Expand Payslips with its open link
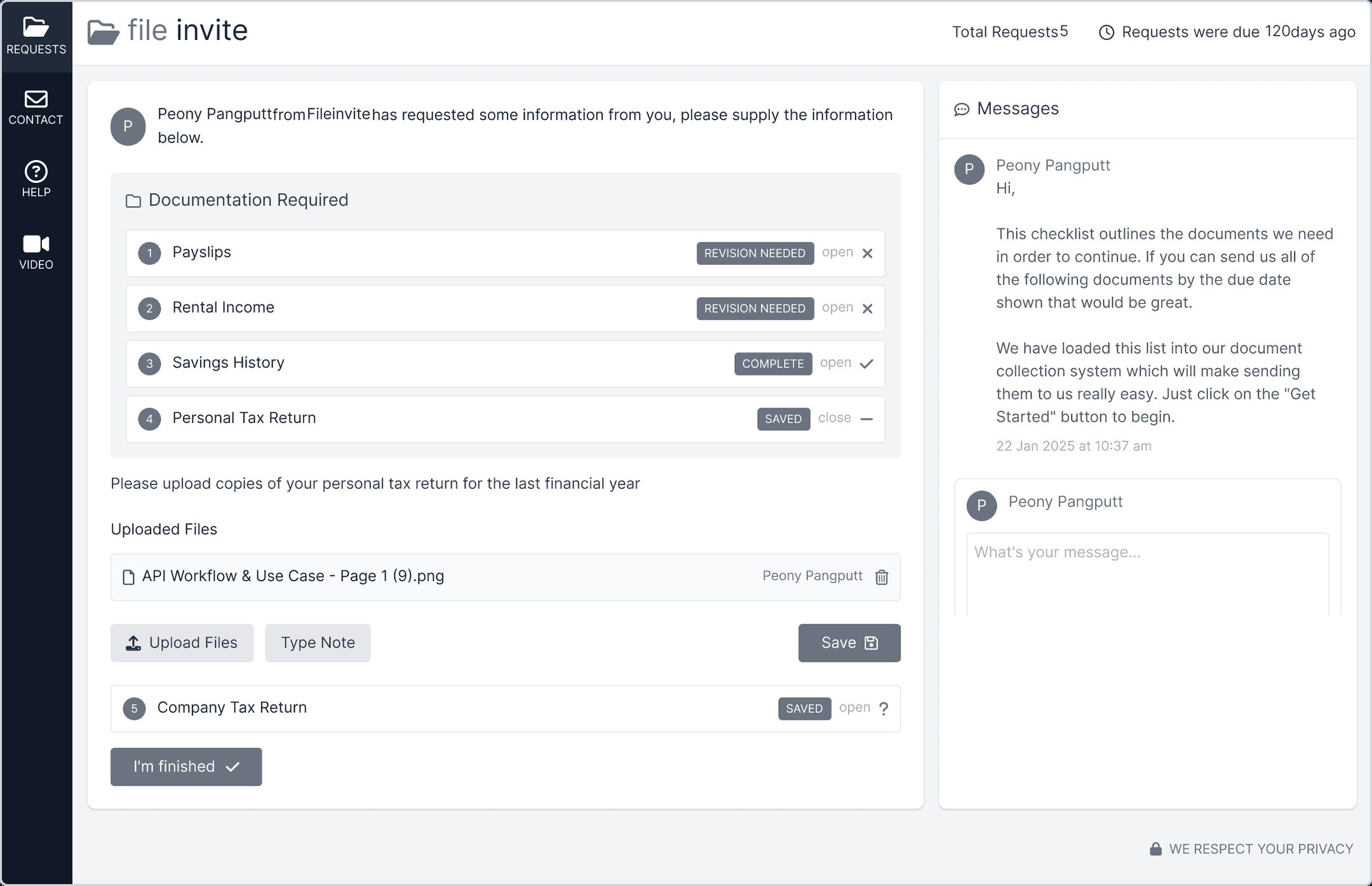 837,252
